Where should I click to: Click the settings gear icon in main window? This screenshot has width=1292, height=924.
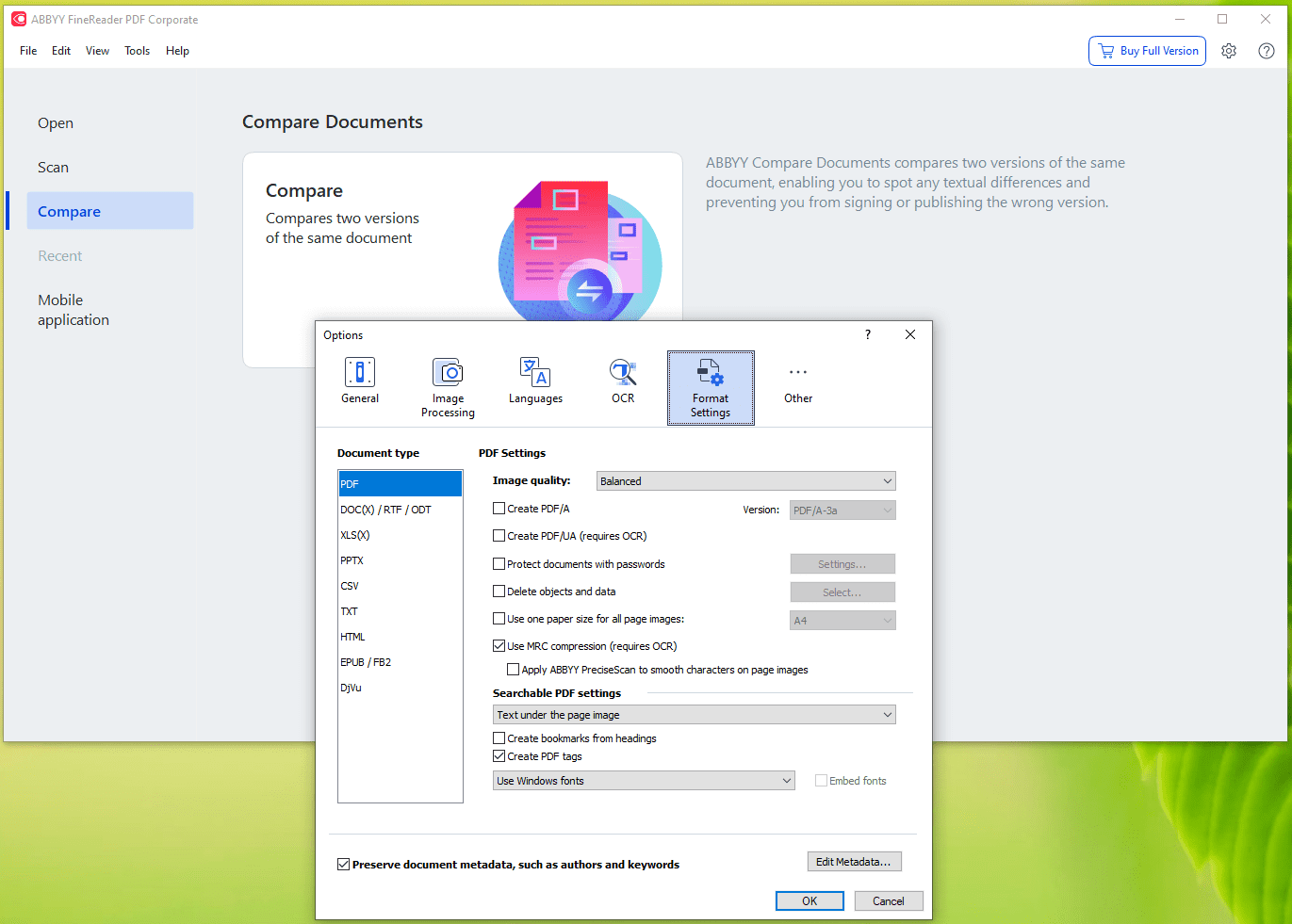(x=1229, y=51)
